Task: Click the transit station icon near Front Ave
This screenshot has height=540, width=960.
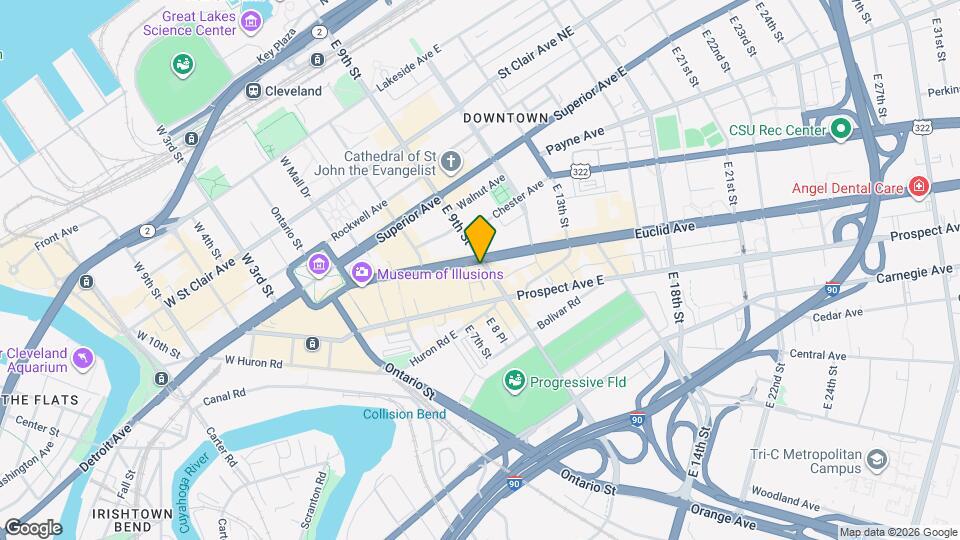Action: 86,282
